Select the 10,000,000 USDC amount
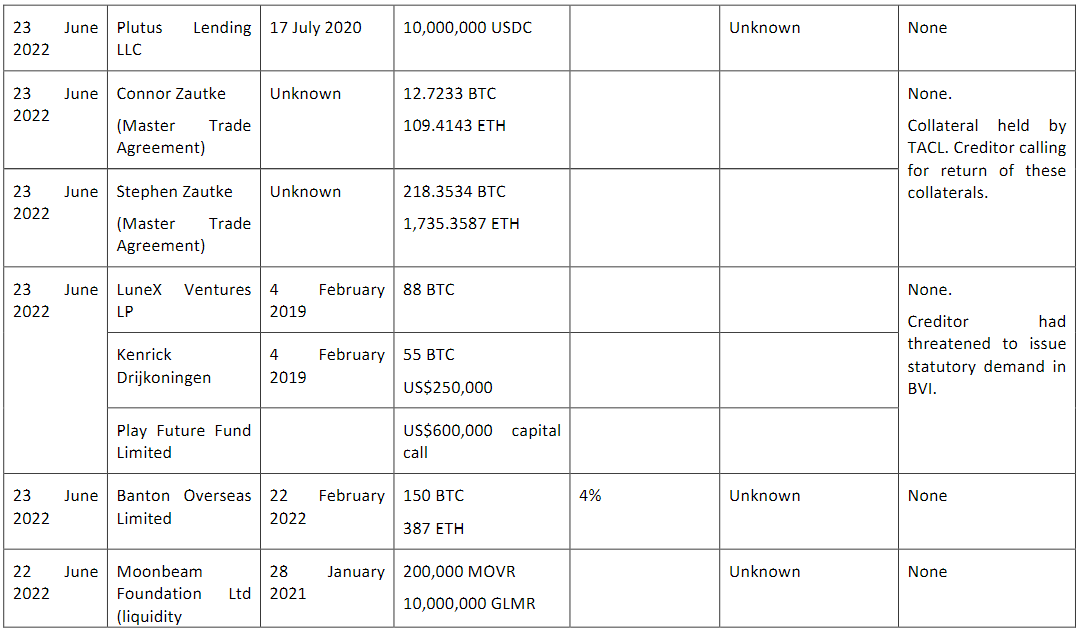The width and height of the screenshot is (1079, 629). tap(467, 28)
